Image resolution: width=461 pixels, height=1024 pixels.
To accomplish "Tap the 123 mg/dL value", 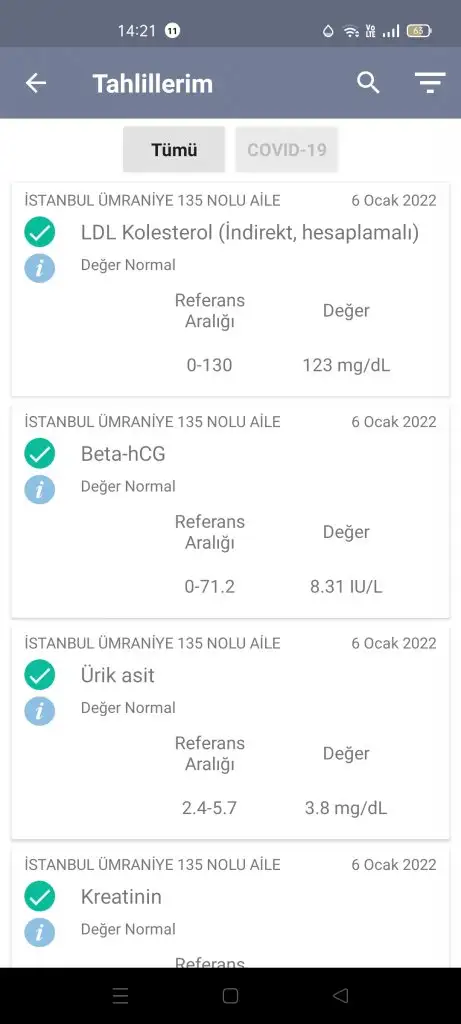I will (346, 365).
